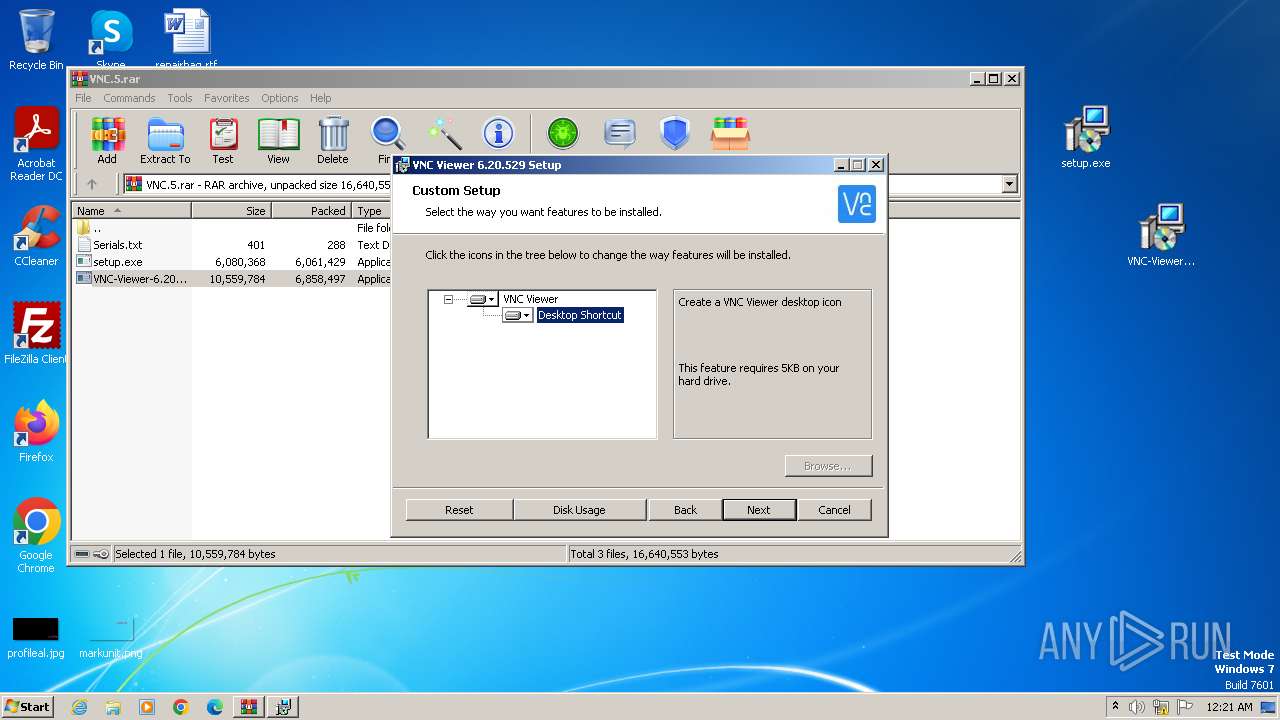Open Microsoft Edge from the taskbar
The width and height of the screenshot is (1280, 720).
pos(215,707)
